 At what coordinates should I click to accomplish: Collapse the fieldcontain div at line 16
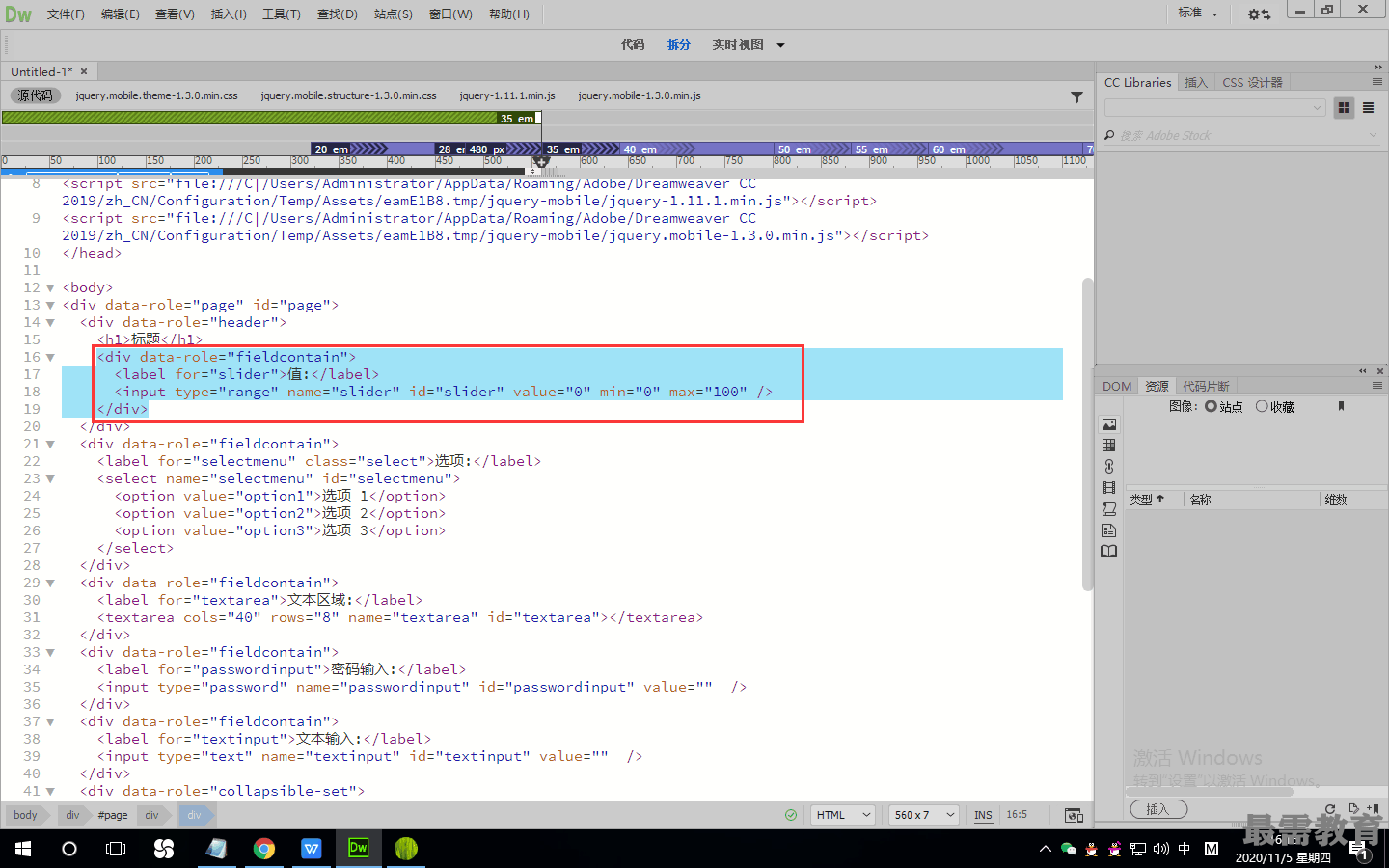(x=50, y=358)
